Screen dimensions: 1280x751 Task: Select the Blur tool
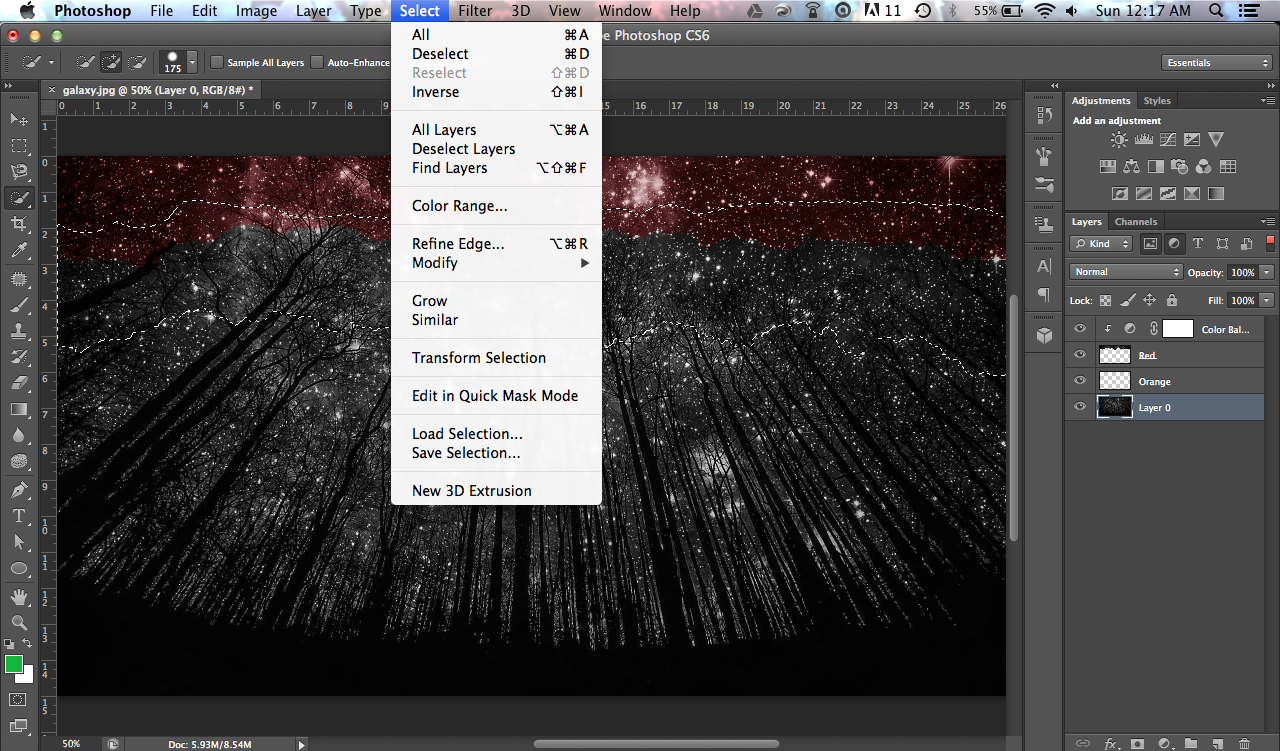pos(19,435)
